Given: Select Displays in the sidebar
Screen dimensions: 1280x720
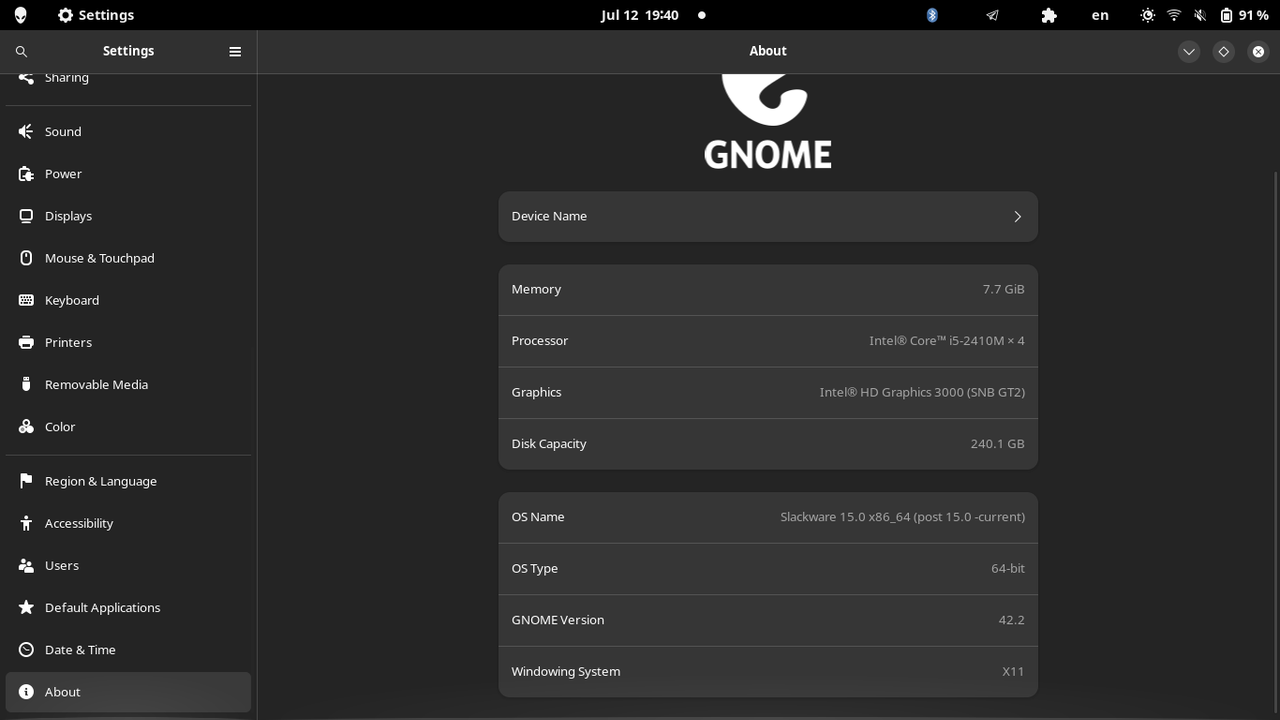Looking at the screenshot, I should [128, 216].
